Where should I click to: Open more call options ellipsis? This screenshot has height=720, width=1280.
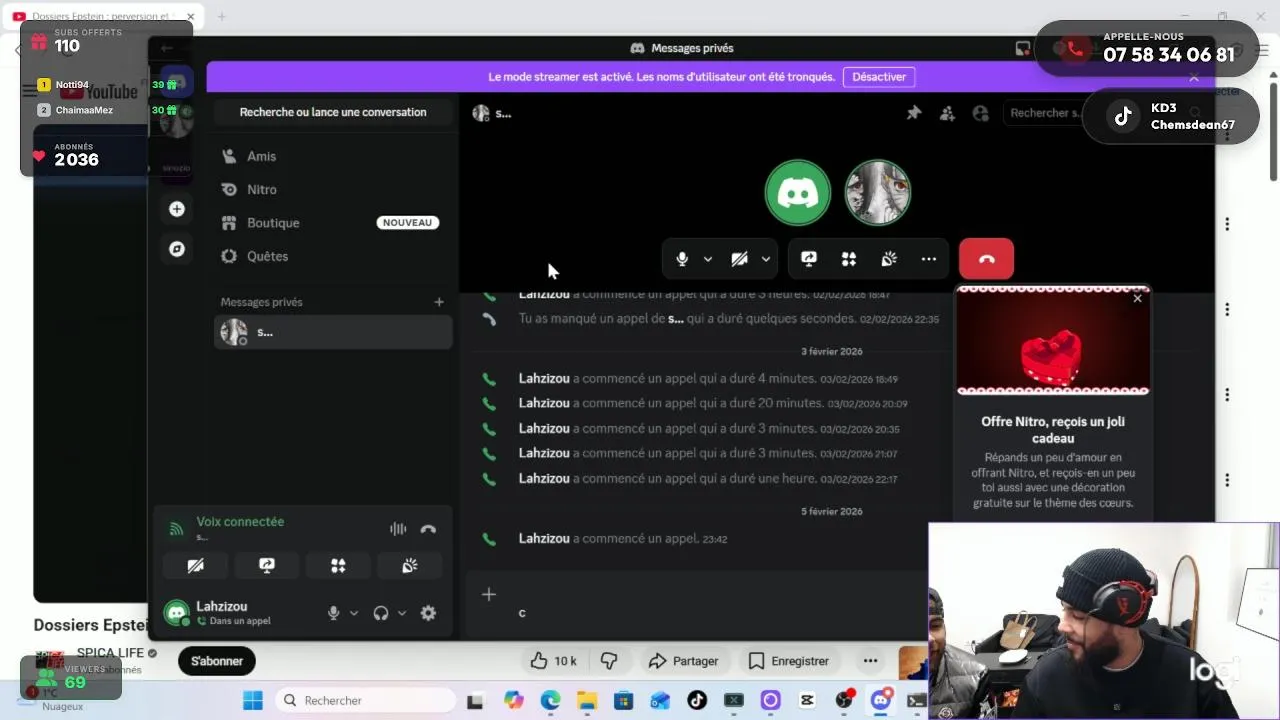pos(929,259)
